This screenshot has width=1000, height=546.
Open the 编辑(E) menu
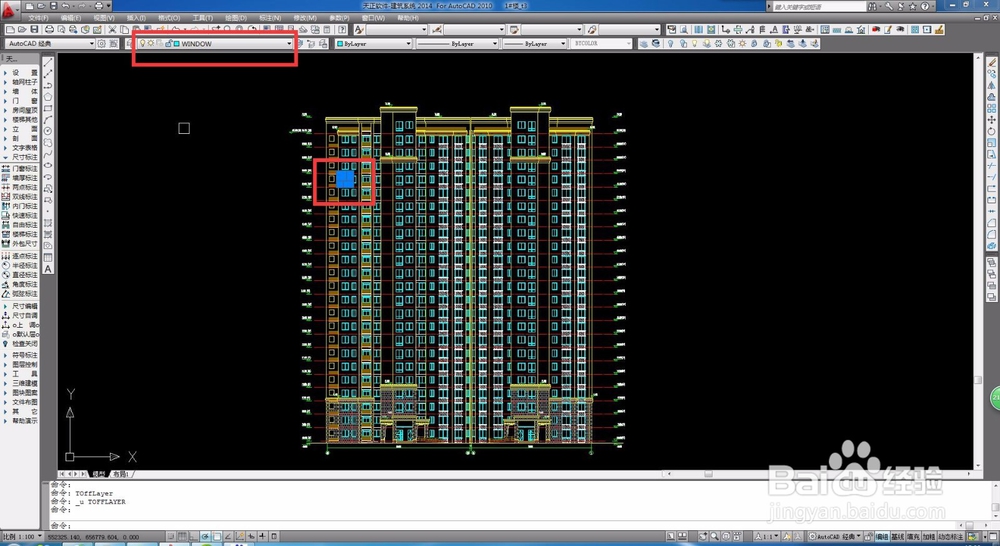point(70,18)
